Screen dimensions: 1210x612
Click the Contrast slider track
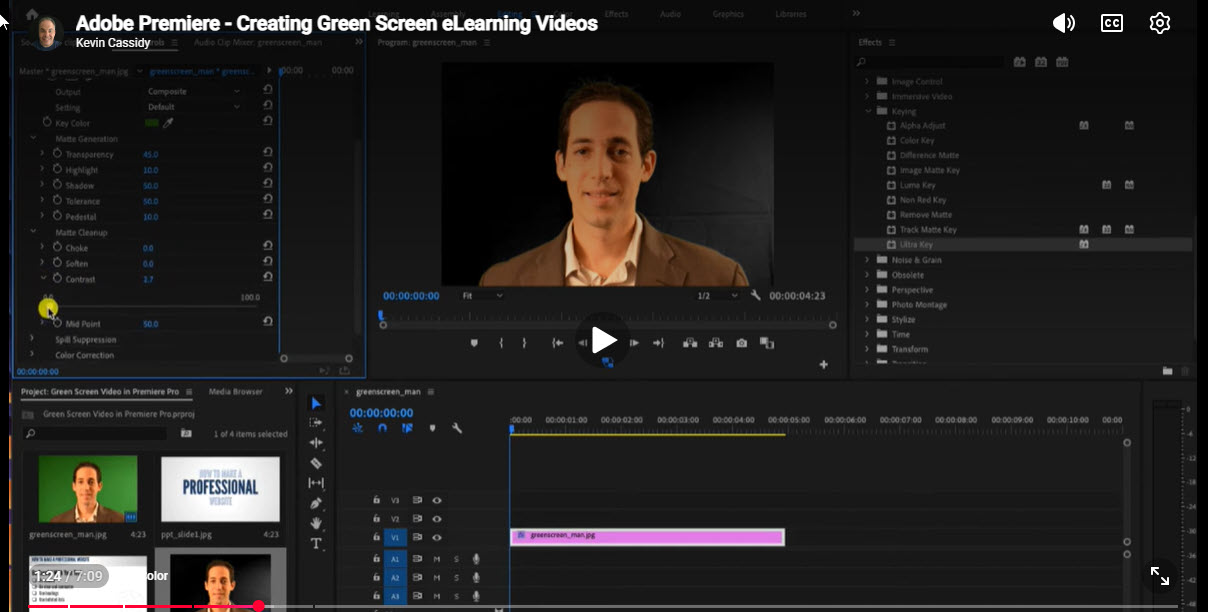(x=150, y=307)
